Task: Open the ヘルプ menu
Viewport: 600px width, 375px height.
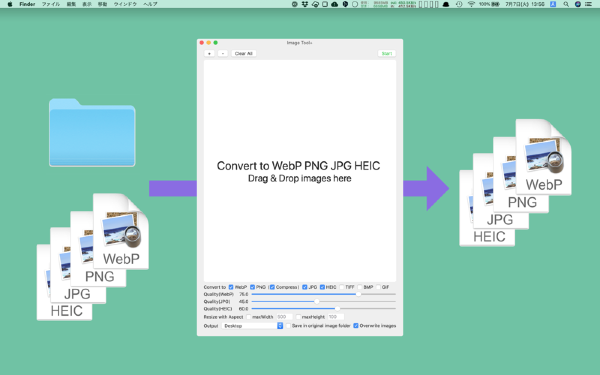Action: pyautogui.click(x=150, y=4)
